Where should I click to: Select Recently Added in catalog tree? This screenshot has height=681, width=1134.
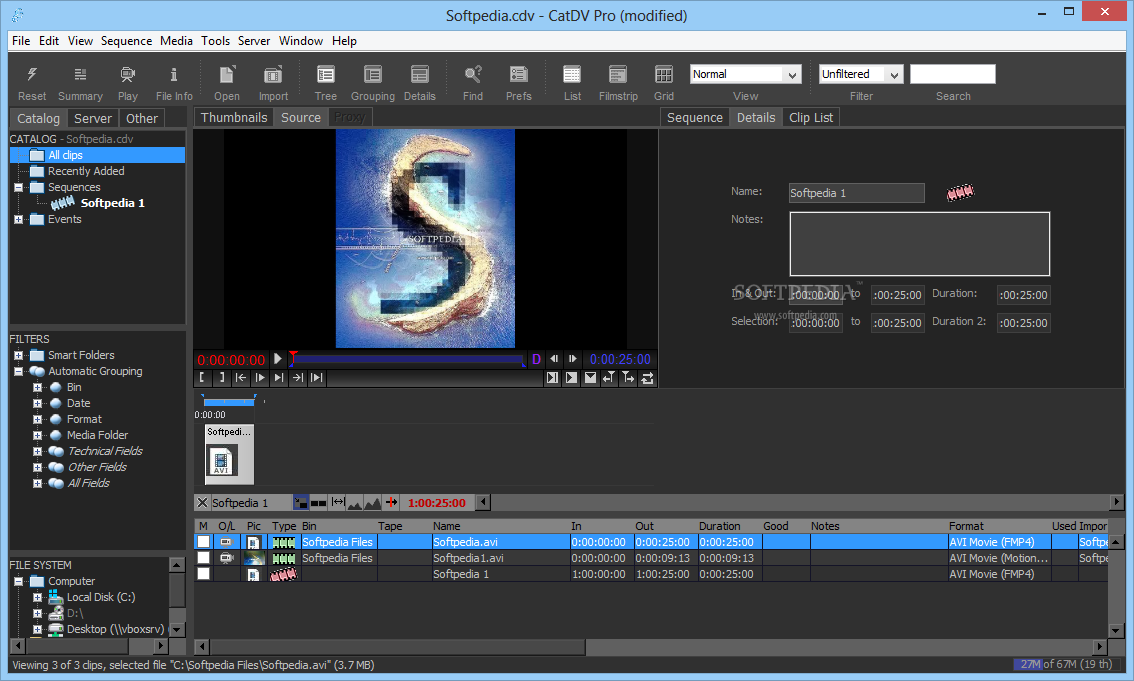86,171
